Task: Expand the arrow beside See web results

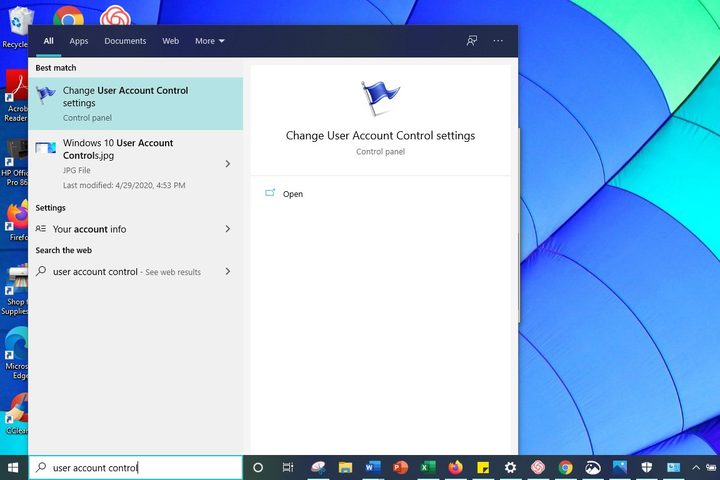Action: tap(228, 271)
